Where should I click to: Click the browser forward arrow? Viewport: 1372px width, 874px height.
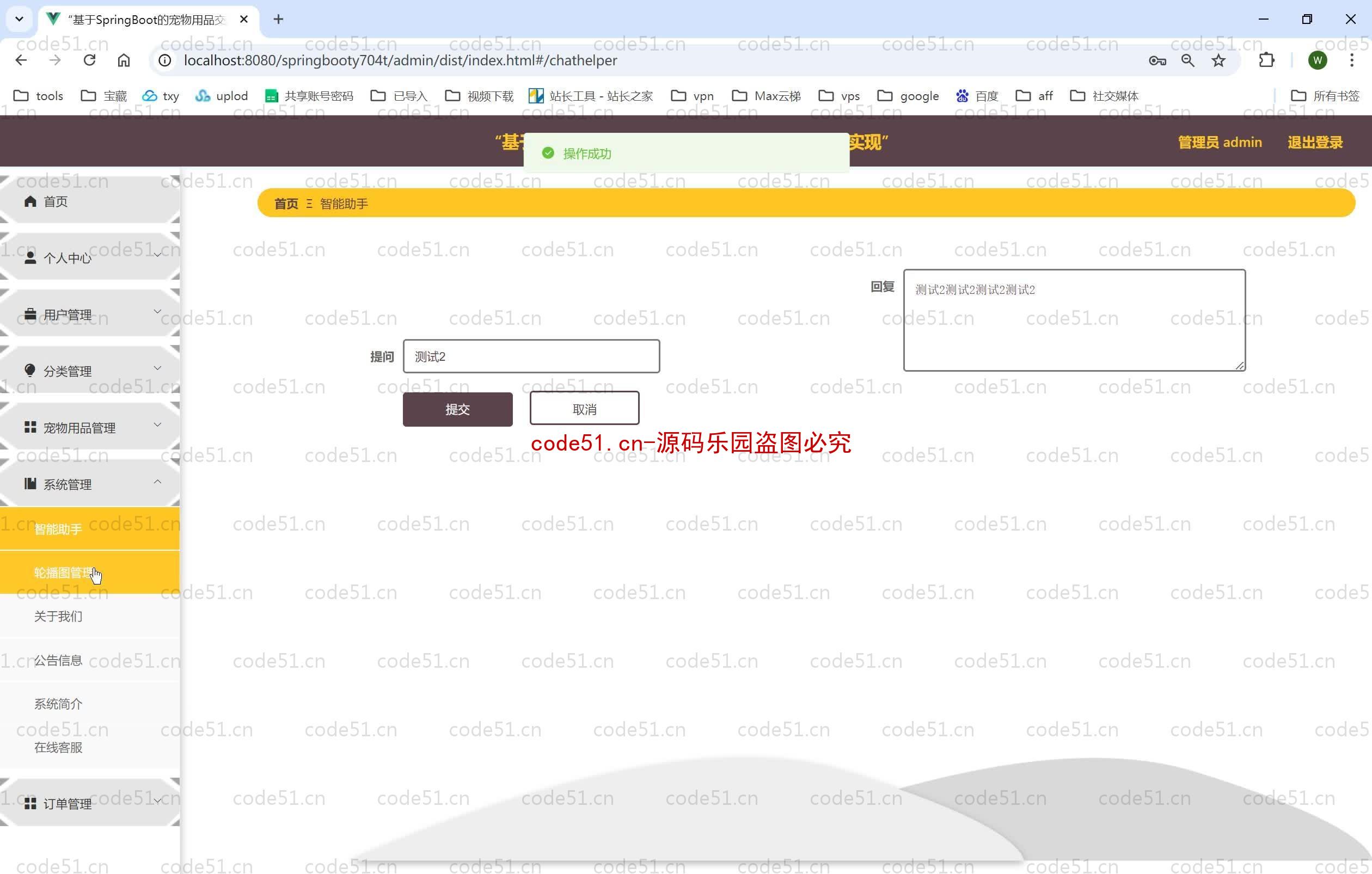[56, 60]
